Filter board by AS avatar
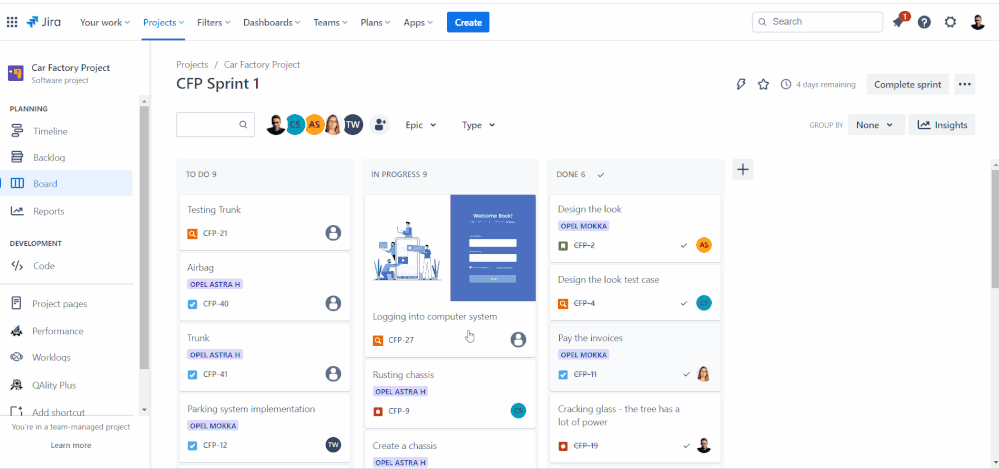The height and width of the screenshot is (469, 999). point(314,125)
